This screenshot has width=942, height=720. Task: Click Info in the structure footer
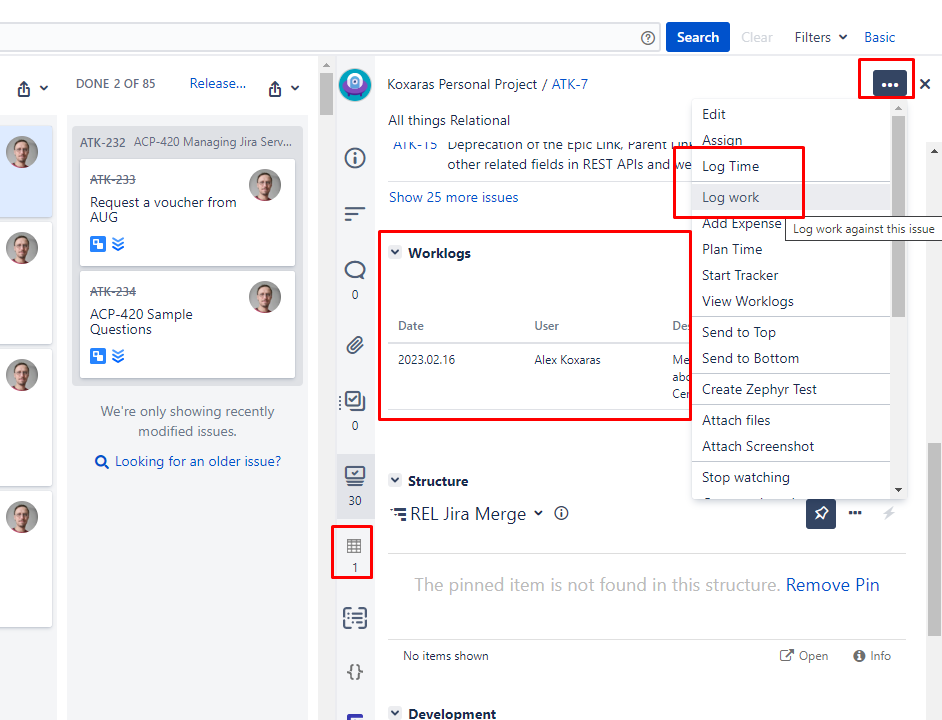click(x=872, y=656)
